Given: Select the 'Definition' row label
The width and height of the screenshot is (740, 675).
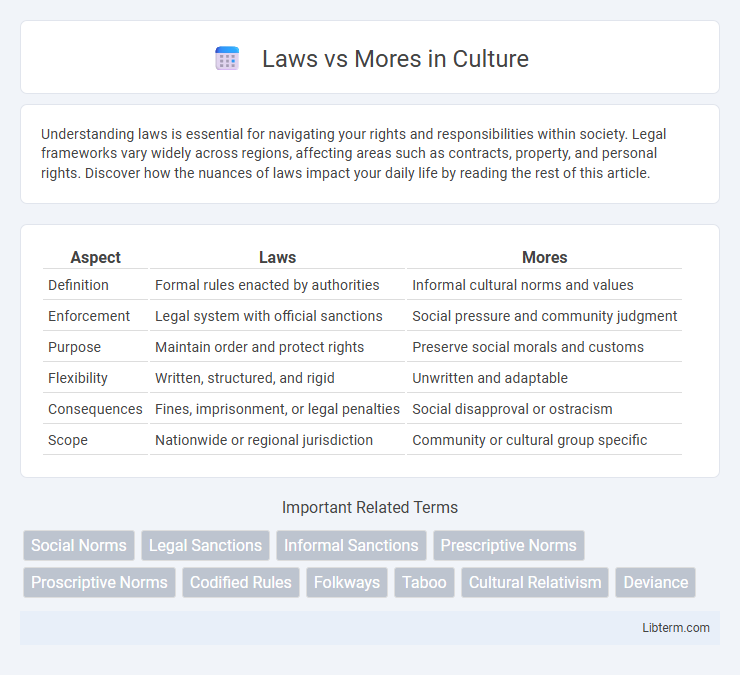Looking at the screenshot, I should pyautogui.click(x=78, y=285).
